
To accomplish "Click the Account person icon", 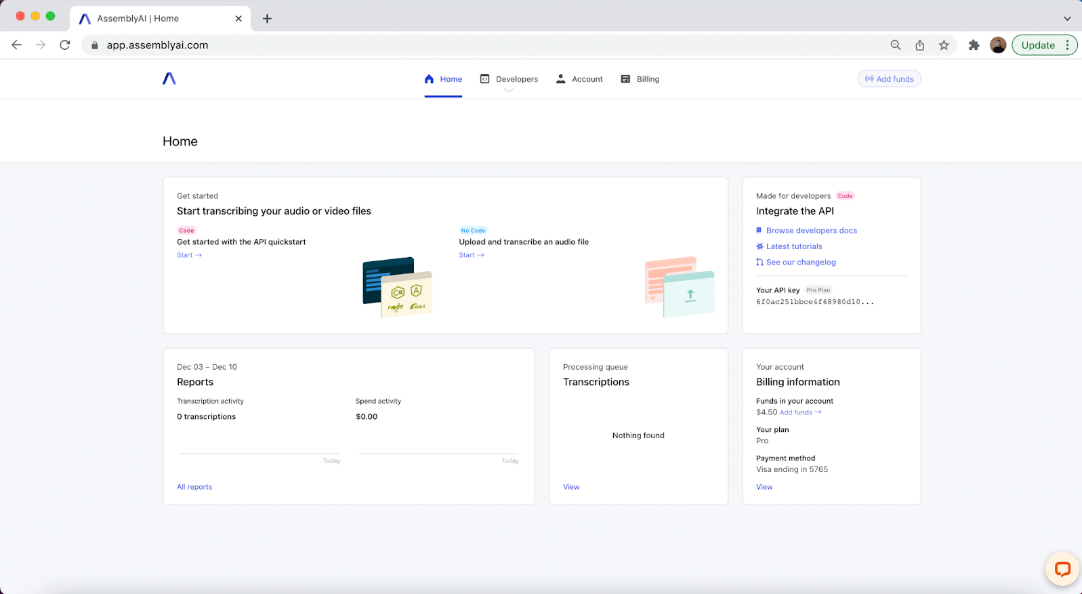I will click(560, 79).
